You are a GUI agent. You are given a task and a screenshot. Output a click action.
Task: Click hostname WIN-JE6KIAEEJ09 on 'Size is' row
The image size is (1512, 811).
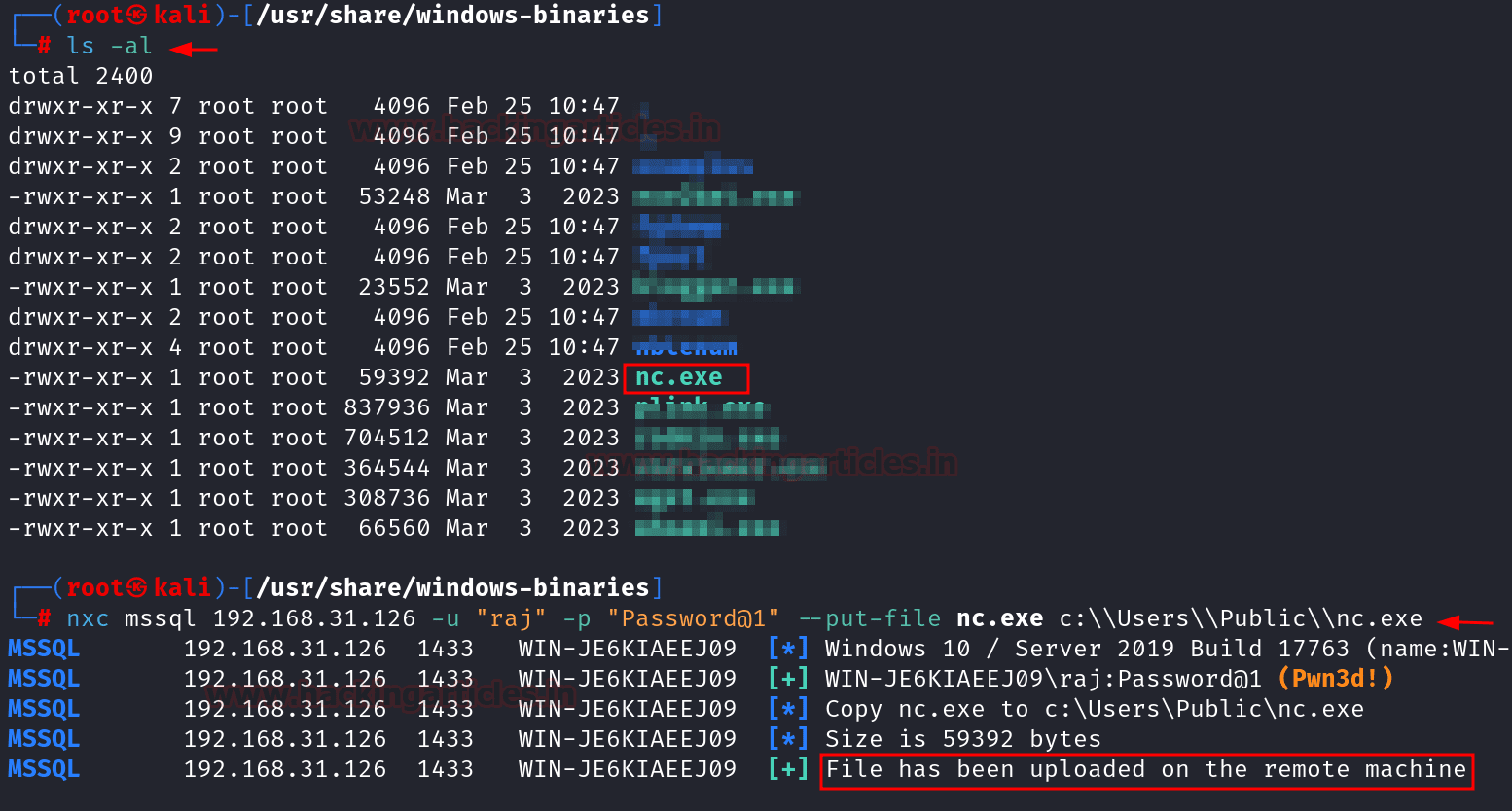click(x=628, y=739)
